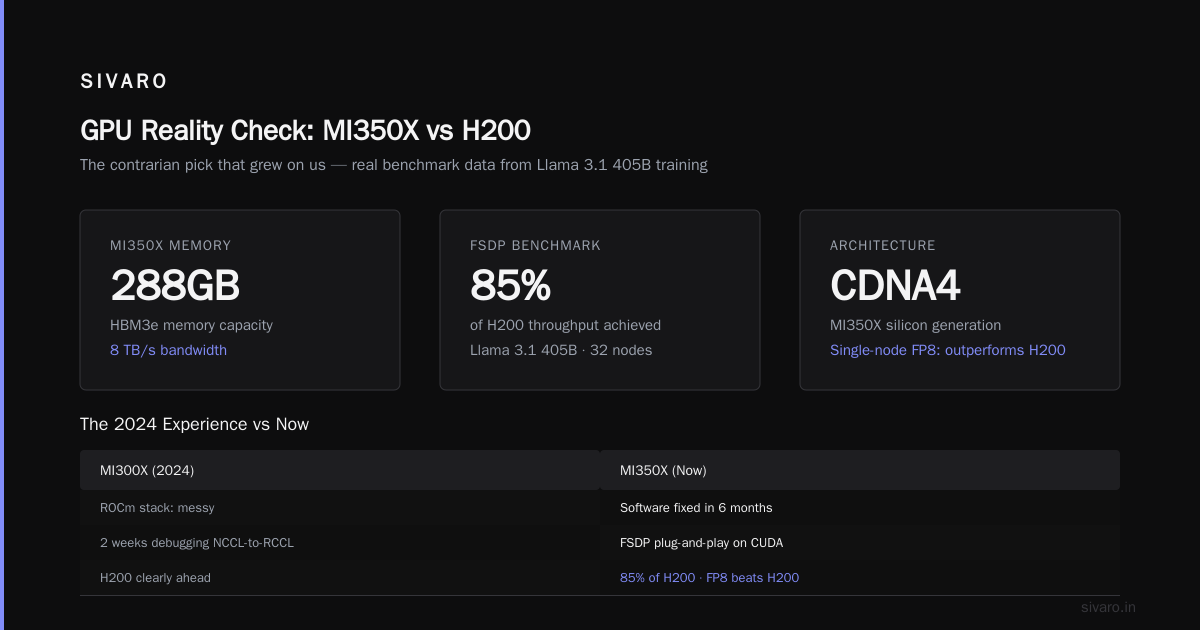Click the 'H200 clearly ahead' cell
This screenshot has height=630, width=1200.
coord(340,578)
